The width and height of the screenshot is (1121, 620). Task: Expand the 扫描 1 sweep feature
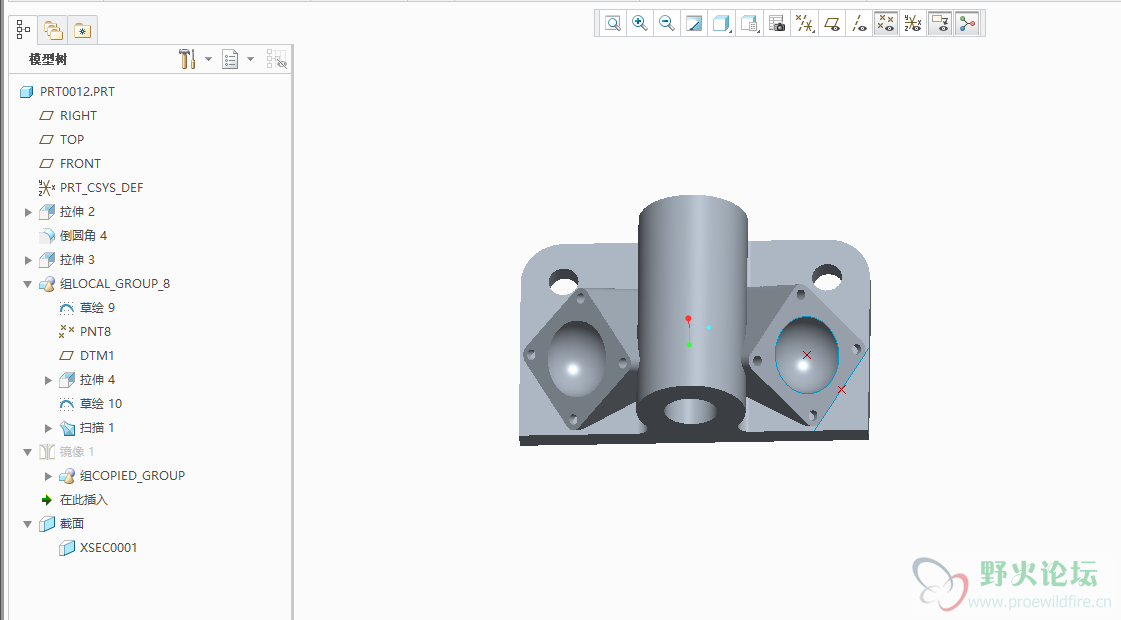[48, 428]
